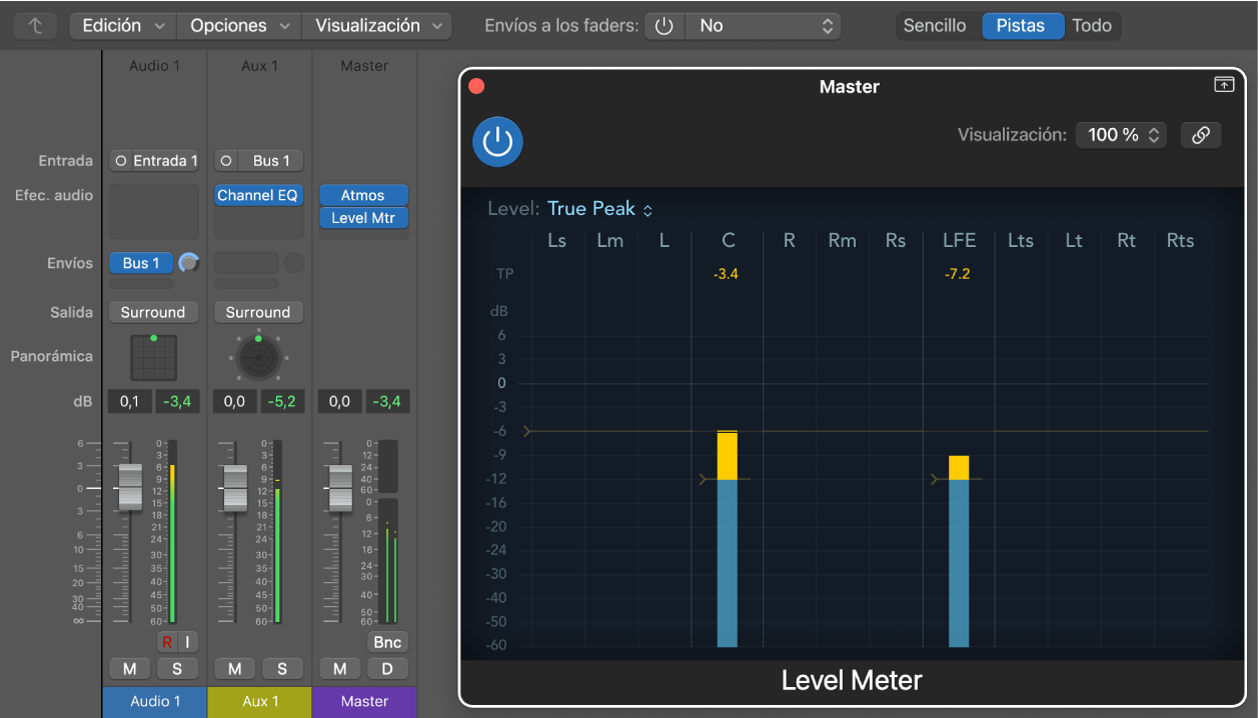The height and width of the screenshot is (718, 1258).
Task: Select the Aux 1 channel name strip
Action: pos(260,702)
